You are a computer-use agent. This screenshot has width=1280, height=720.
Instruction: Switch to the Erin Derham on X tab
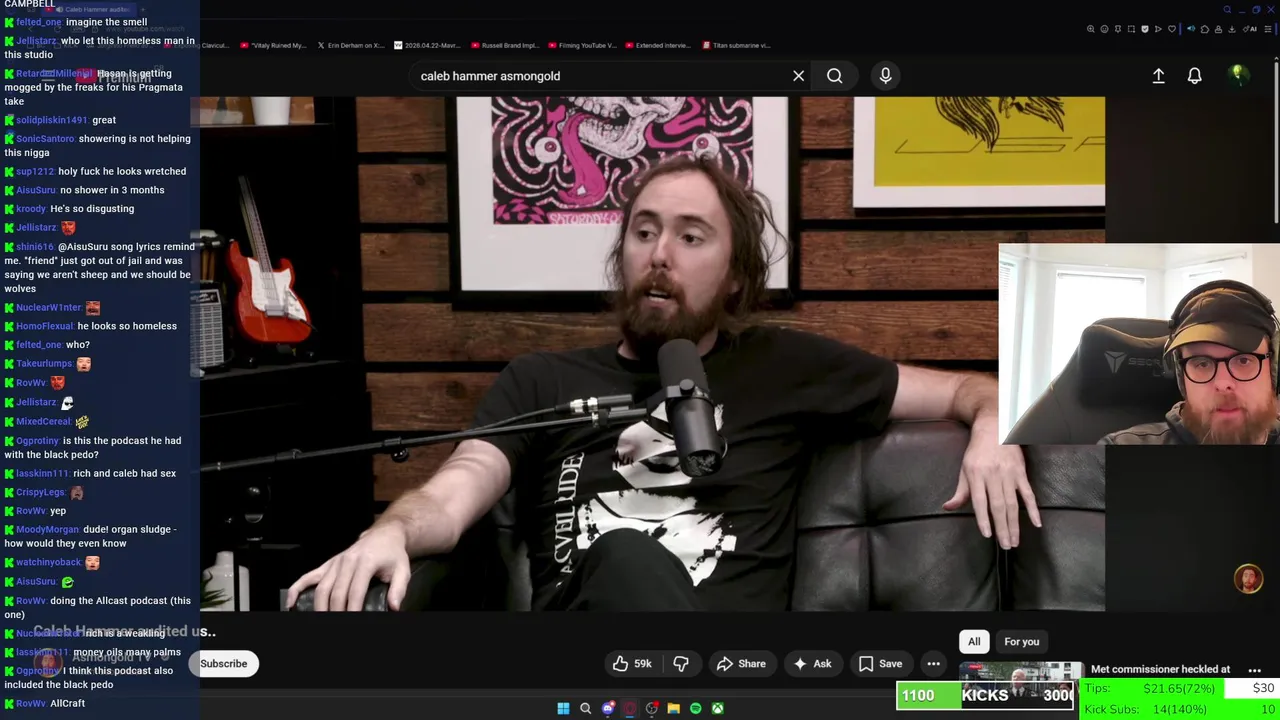[x=350, y=45]
